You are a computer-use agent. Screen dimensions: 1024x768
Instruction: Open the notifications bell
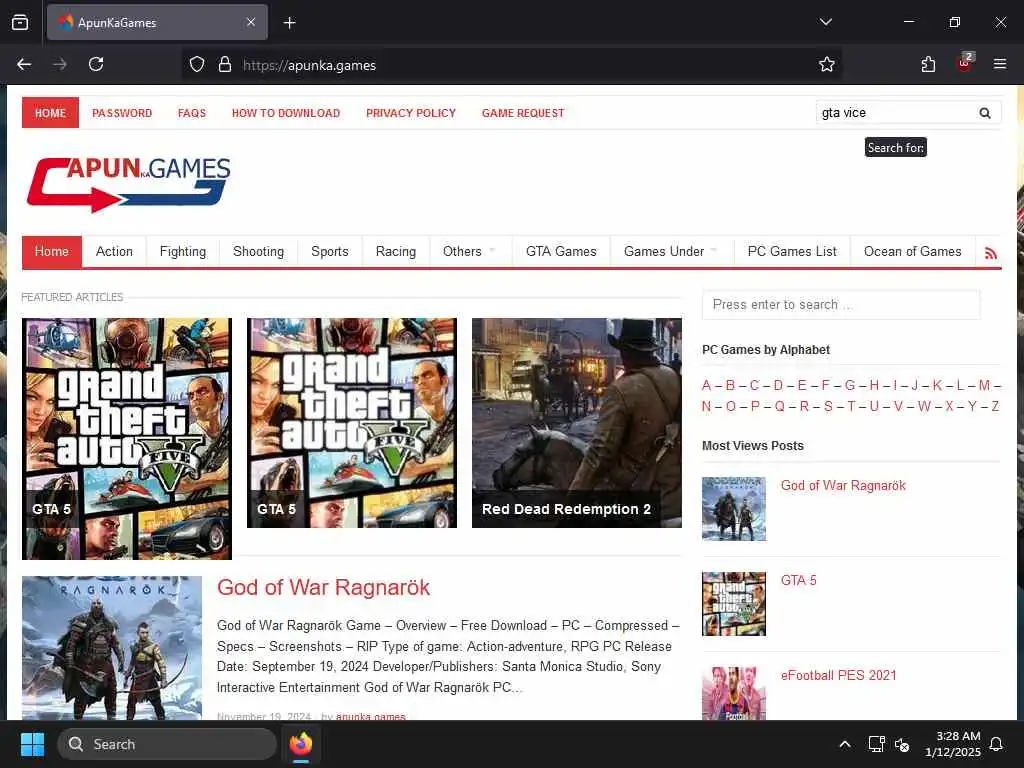tap(996, 744)
